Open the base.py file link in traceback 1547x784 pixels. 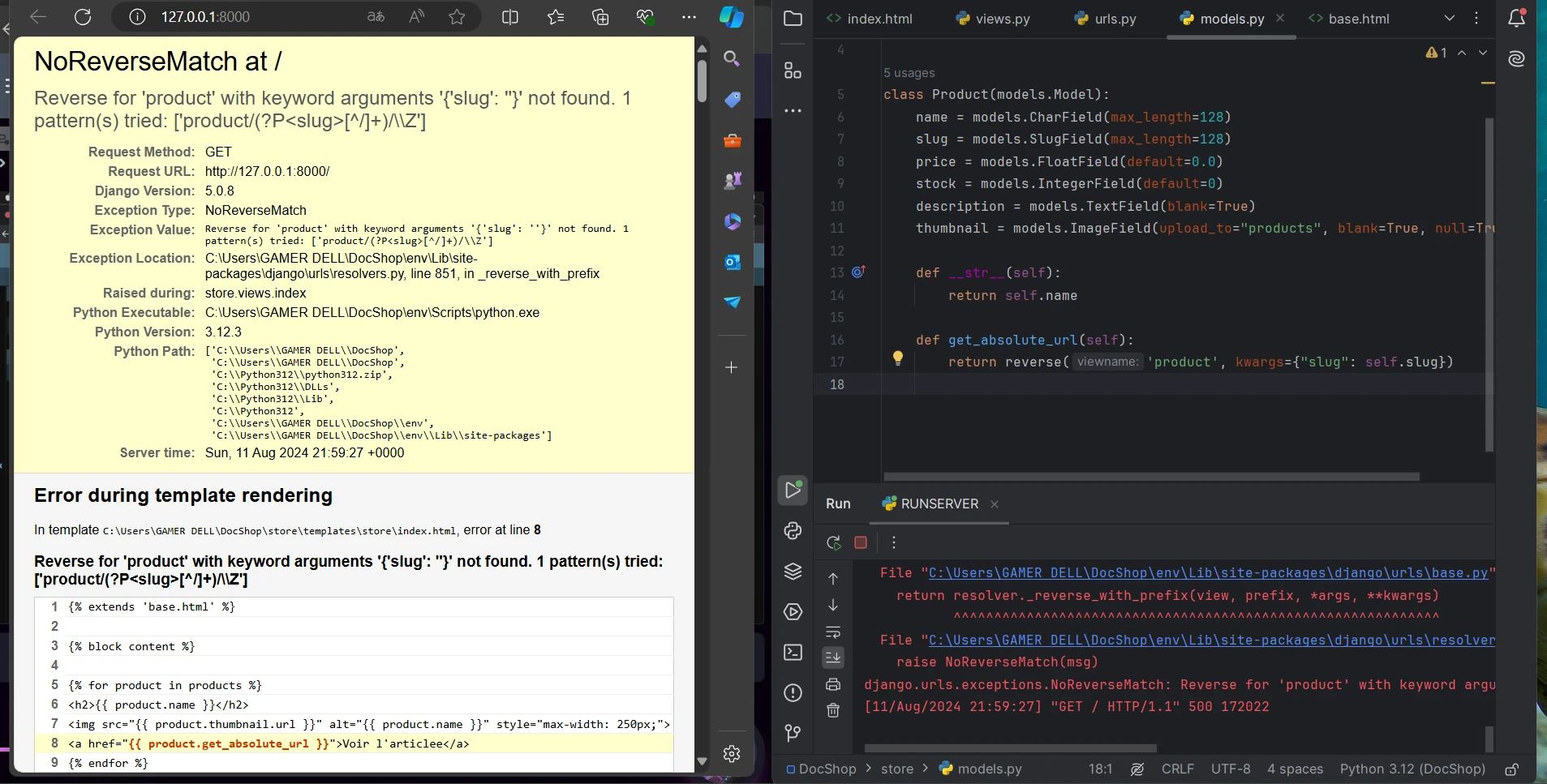[1208, 573]
